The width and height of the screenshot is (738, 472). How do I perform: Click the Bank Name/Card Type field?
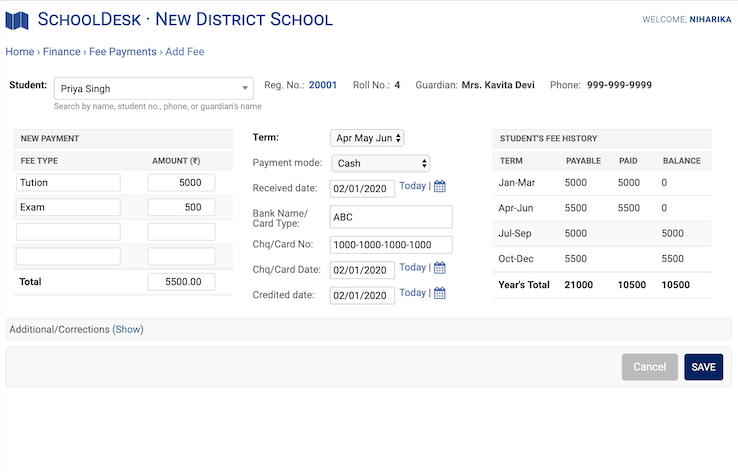click(391, 217)
